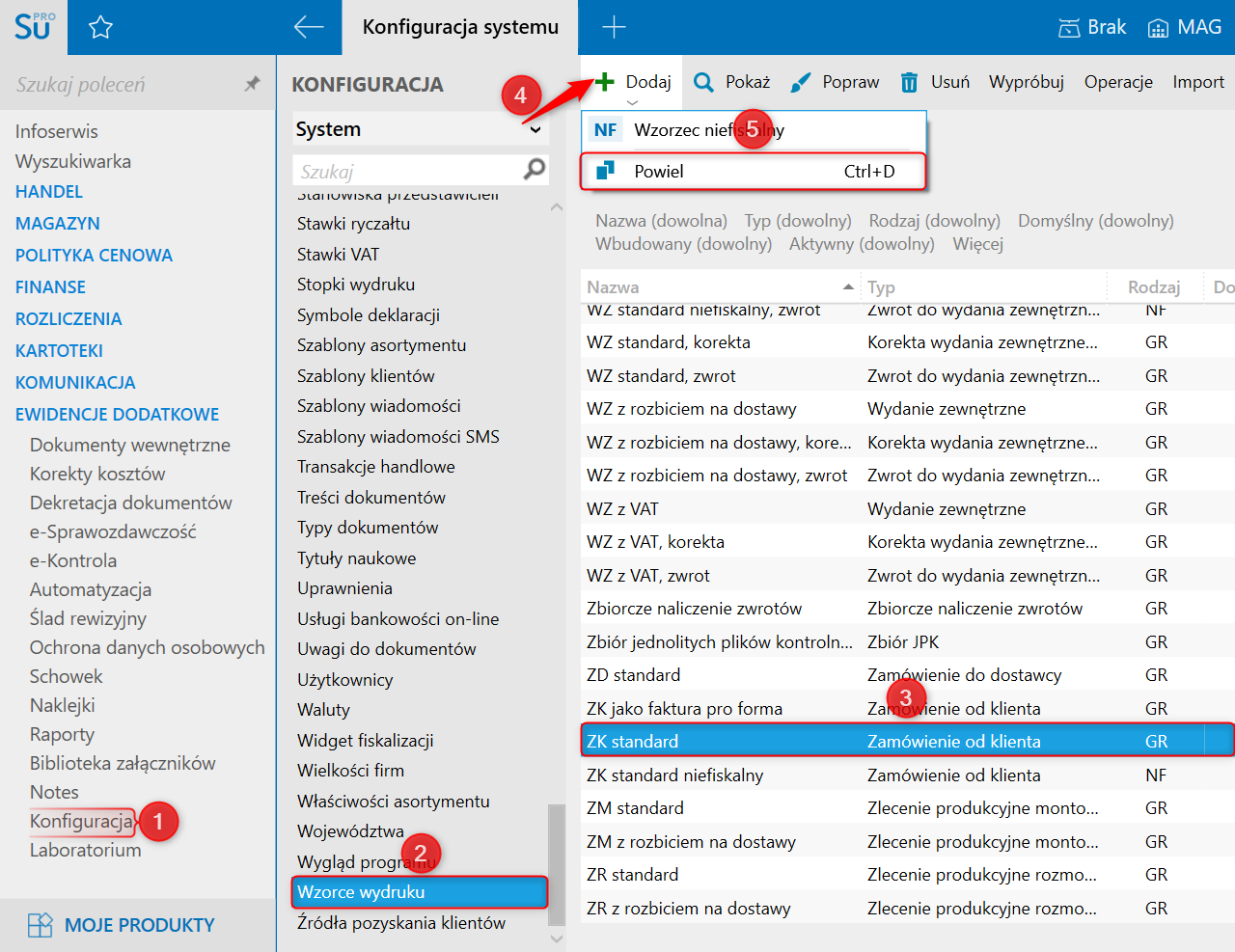Click the Operacje toolbar button

click(x=1118, y=82)
